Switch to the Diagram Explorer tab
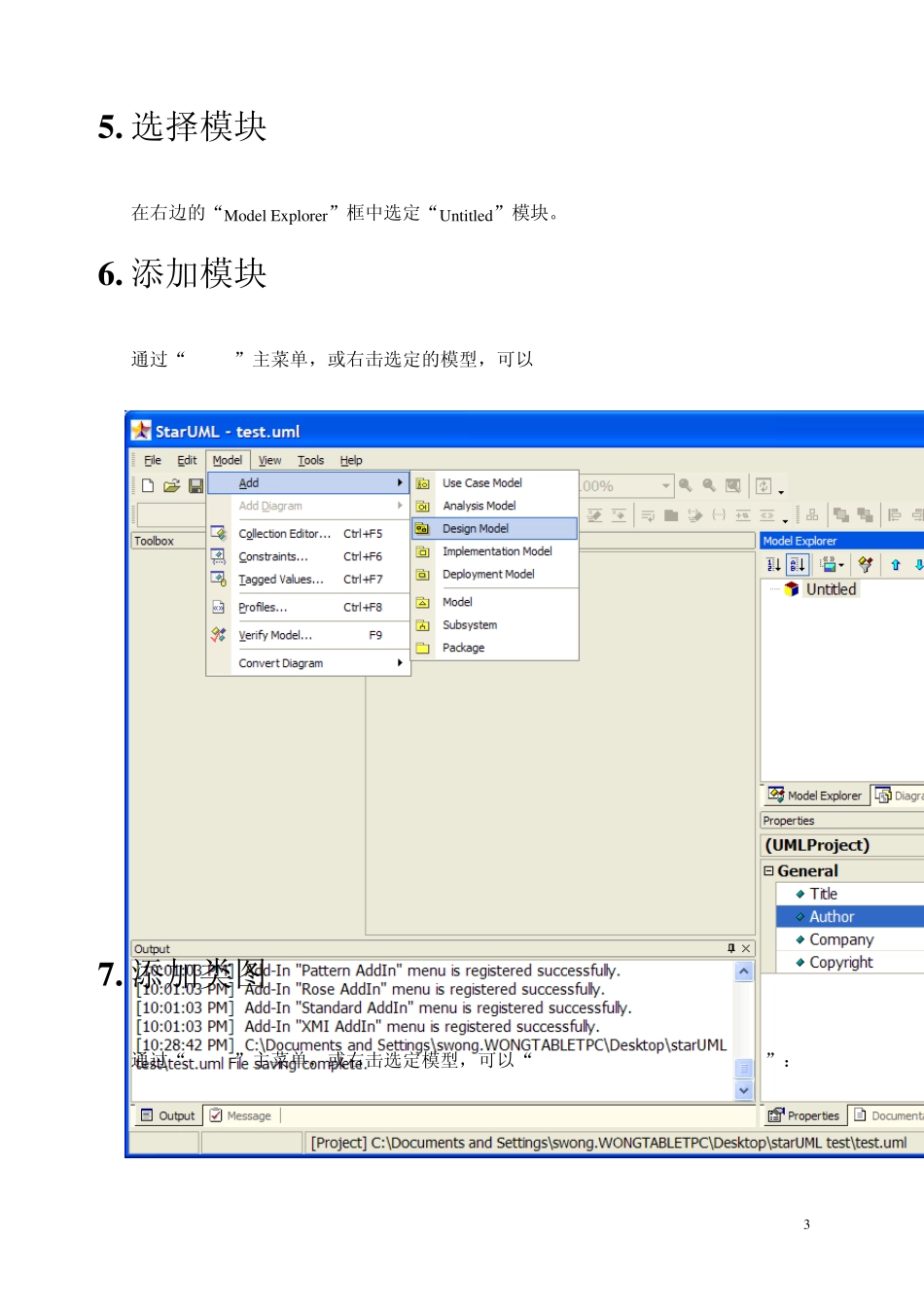Viewport: 924px width, 1307px height. tap(899, 795)
